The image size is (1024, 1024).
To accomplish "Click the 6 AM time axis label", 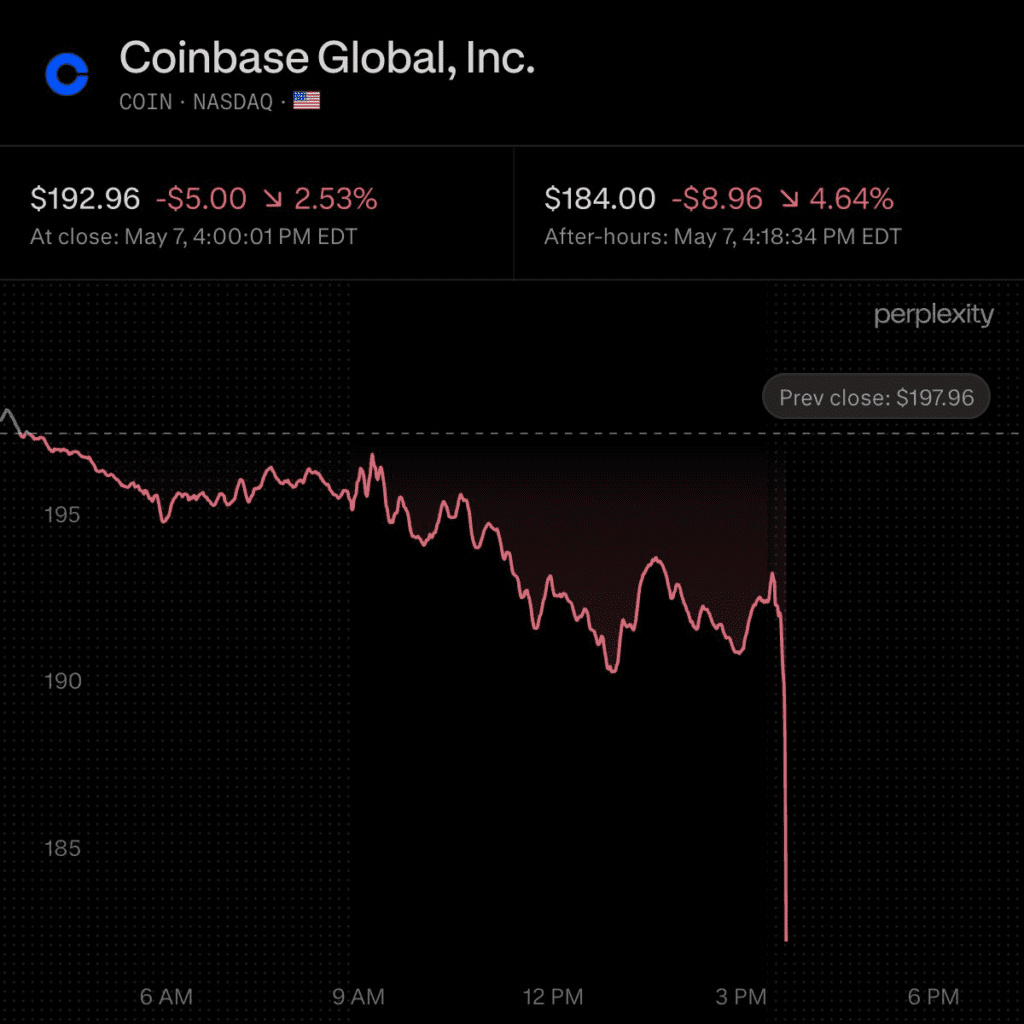I will tap(166, 997).
